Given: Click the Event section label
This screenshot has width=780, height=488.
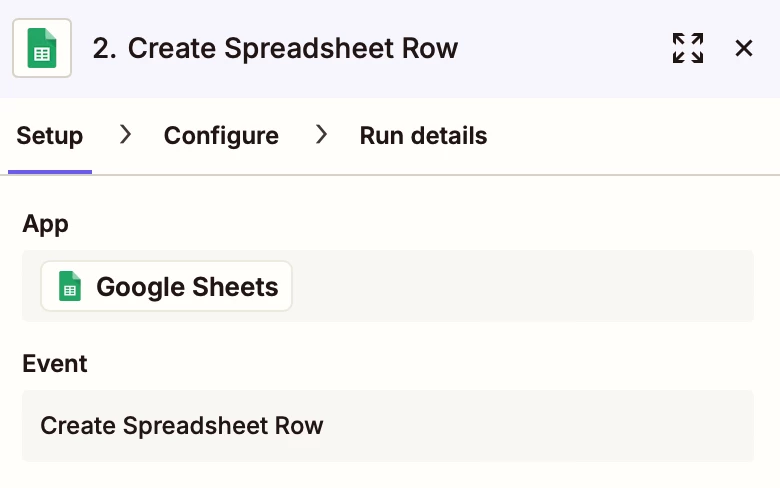Looking at the screenshot, I should point(55,364).
